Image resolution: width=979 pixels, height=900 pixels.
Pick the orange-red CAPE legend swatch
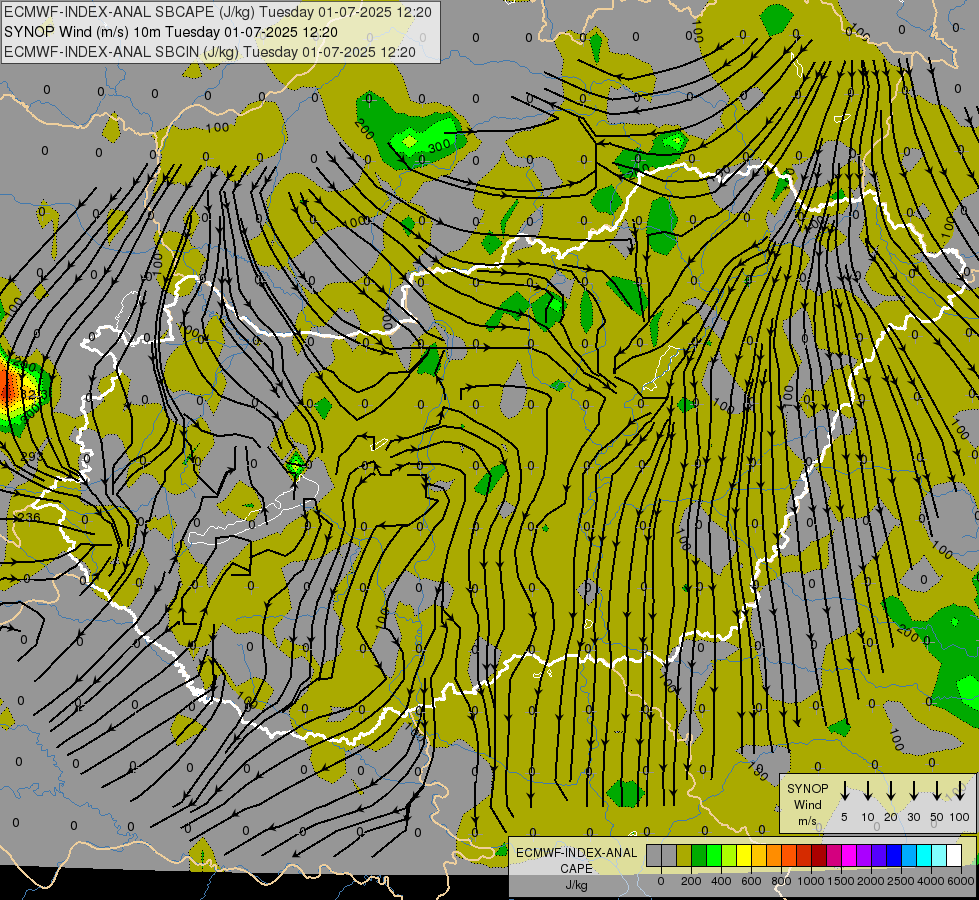789,855
